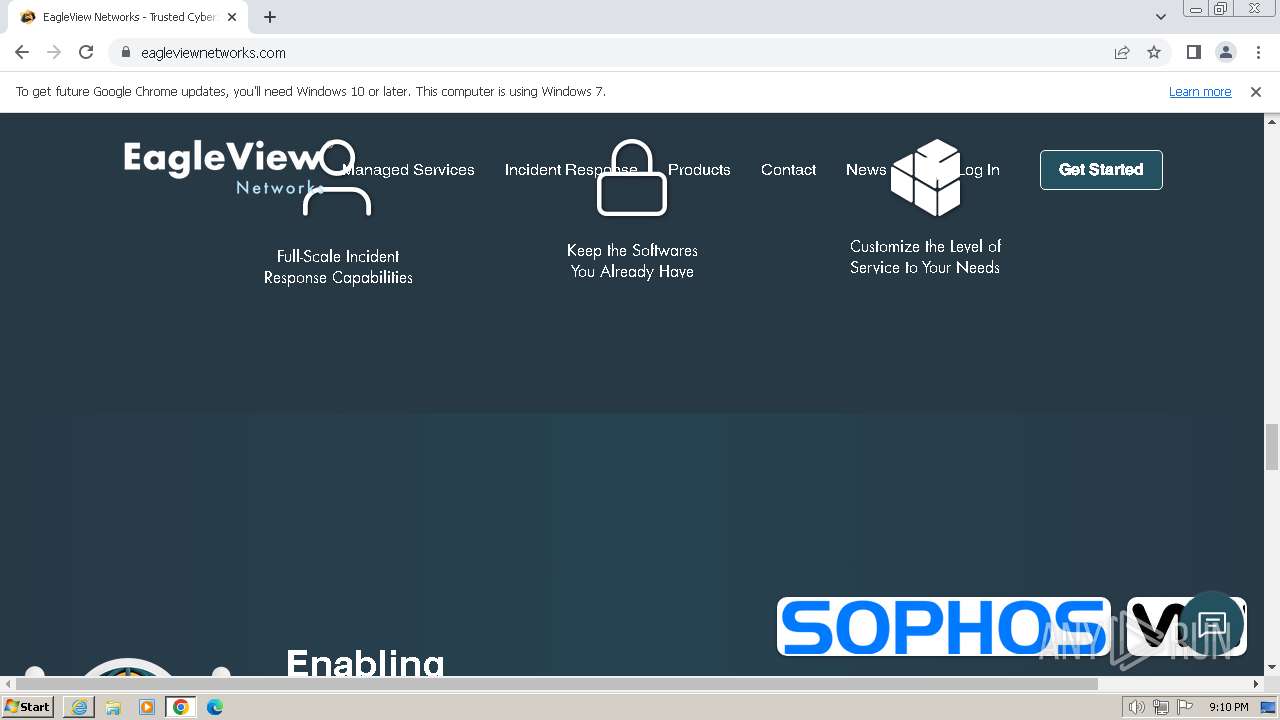Viewport: 1280px width, 720px height.
Task: Open the Incident Response menu item
Action: click(x=571, y=170)
